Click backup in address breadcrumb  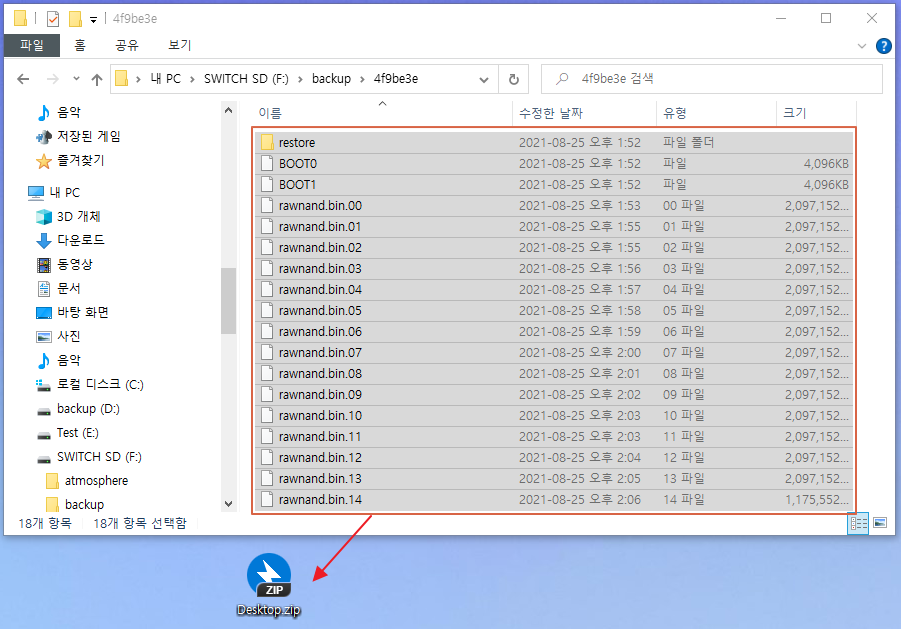(x=331, y=79)
